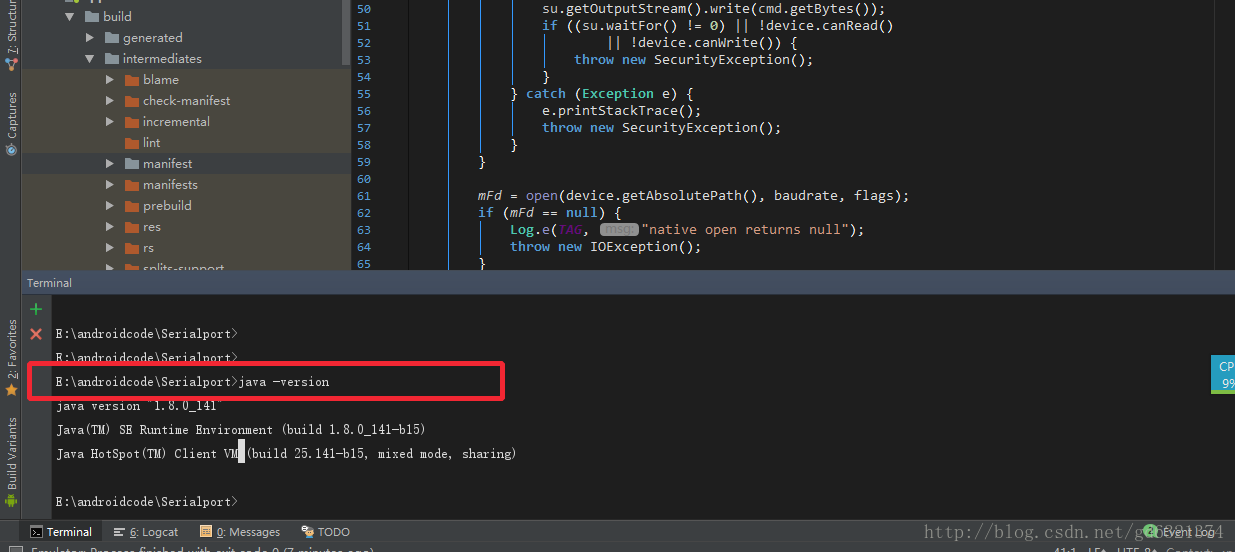Screen dimensions: 1235x552
Task: Open the Build Variants side tab
Action: click(x=11, y=462)
